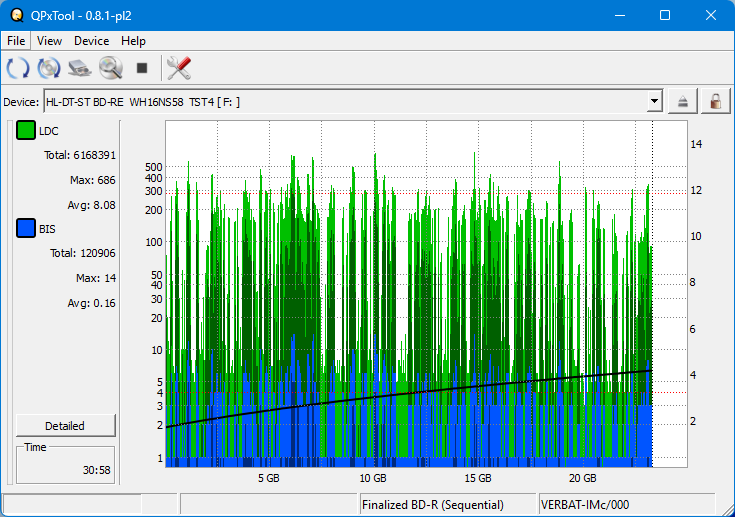Click the VERBAT-IMc/000 media ID status

585,505
